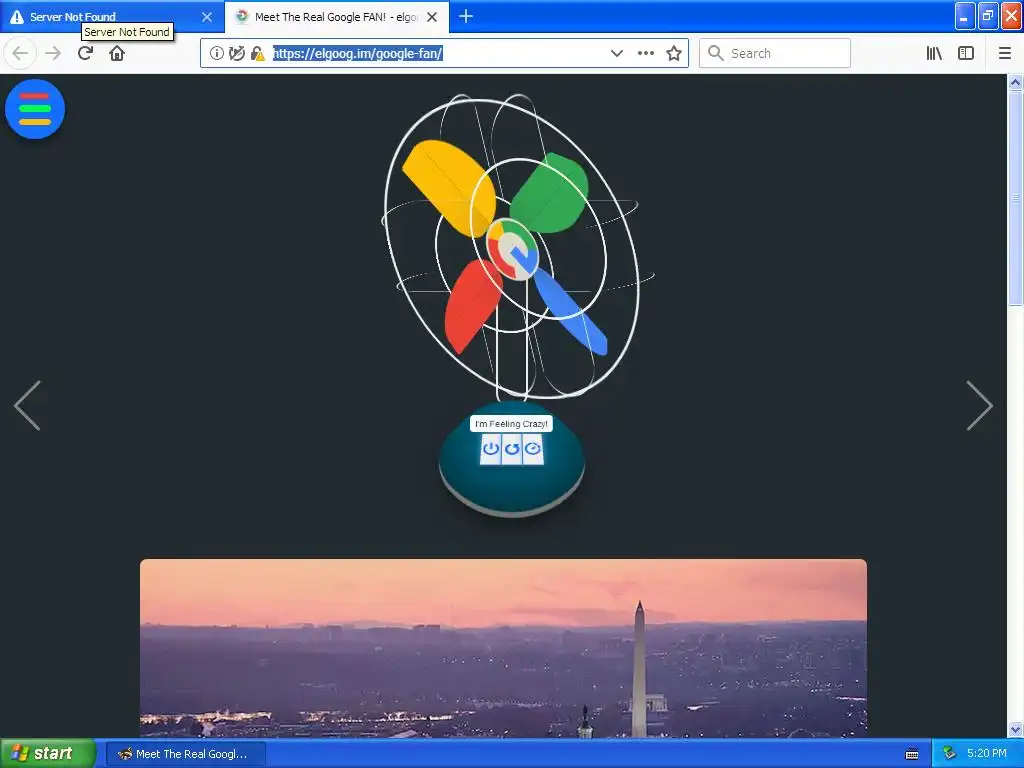Open the on-screen keyboard tray icon
Image resolution: width=1024 pixels, height=768 pixels.
click(x=912, y=754)
